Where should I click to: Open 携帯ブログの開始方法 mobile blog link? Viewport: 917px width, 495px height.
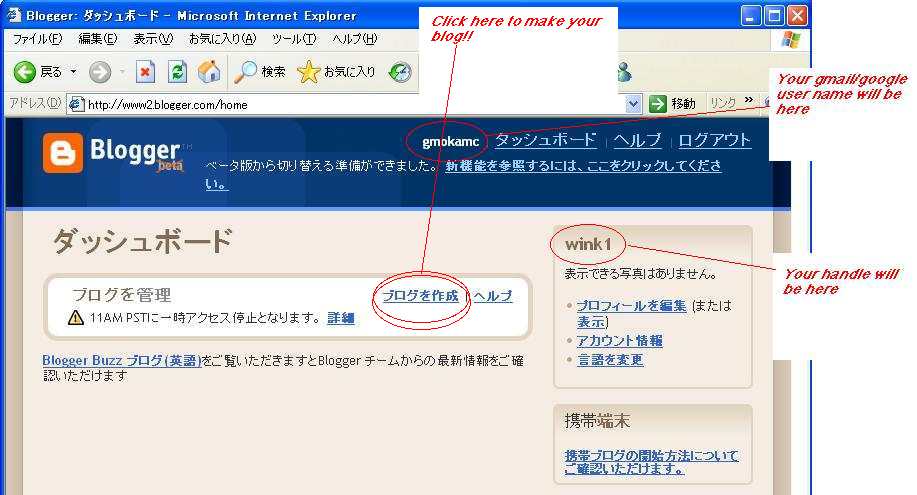click(651, 462)
